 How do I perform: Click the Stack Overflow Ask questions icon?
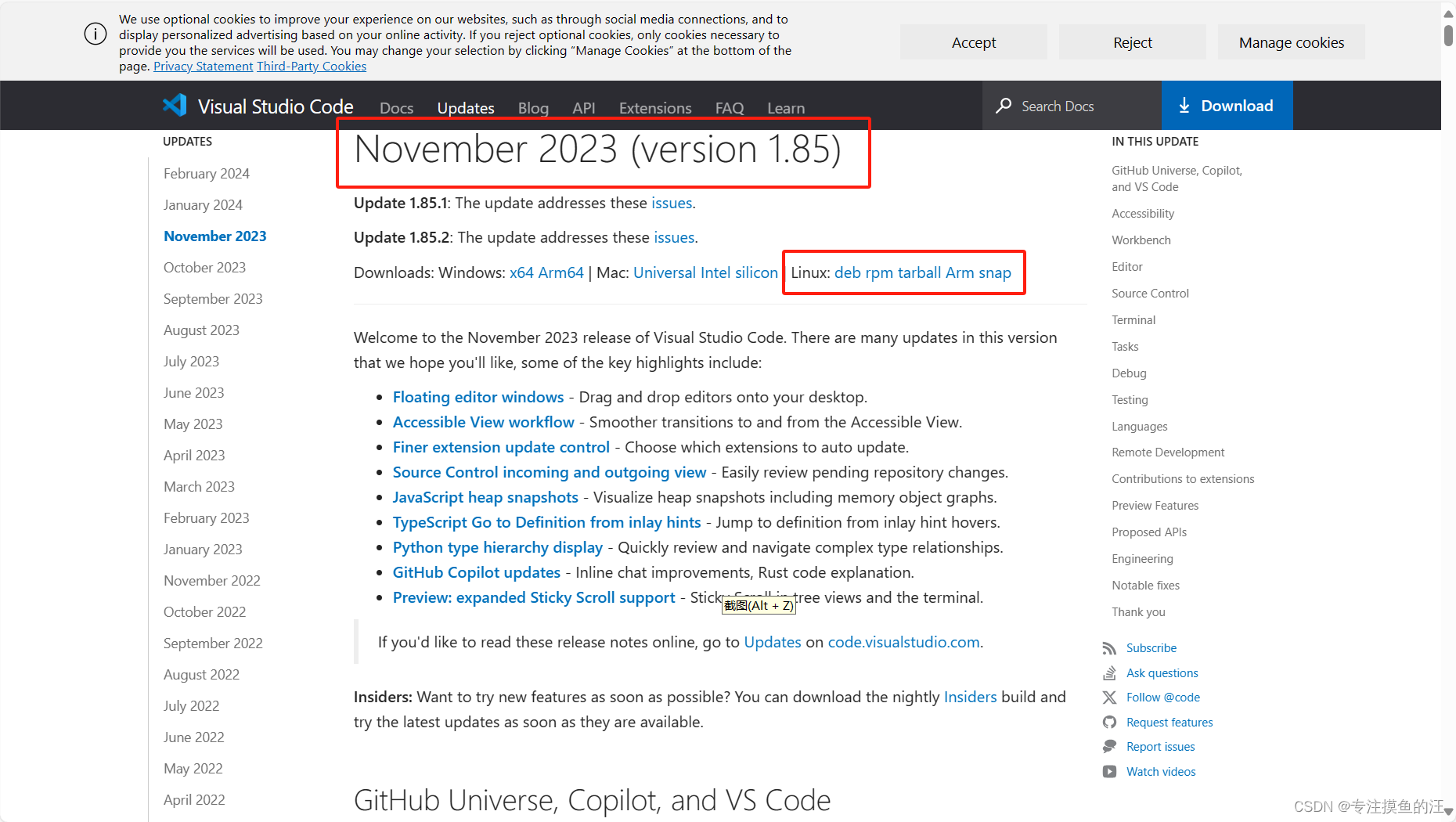click(x=1109, y=673)
